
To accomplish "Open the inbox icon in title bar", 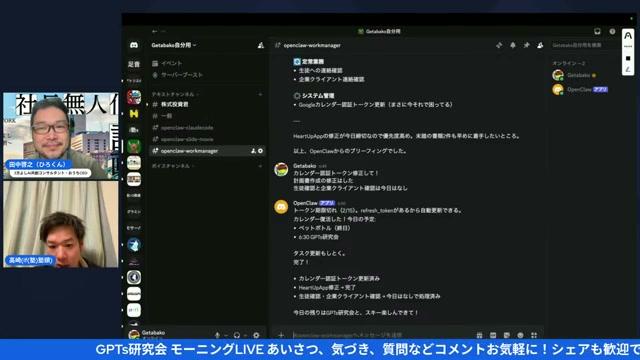I will point(597,31).
